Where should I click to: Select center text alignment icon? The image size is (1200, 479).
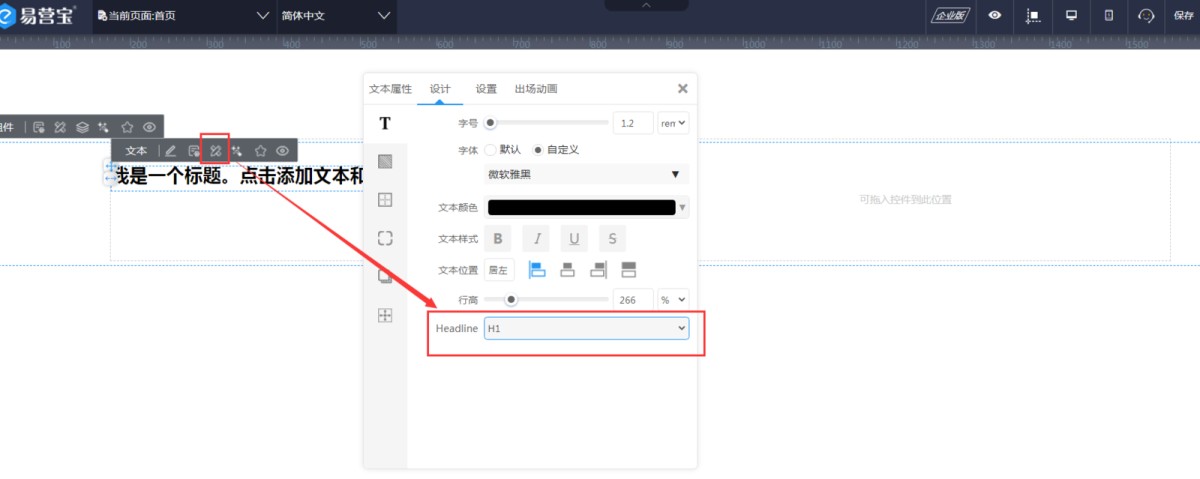(x=567, y=270)
